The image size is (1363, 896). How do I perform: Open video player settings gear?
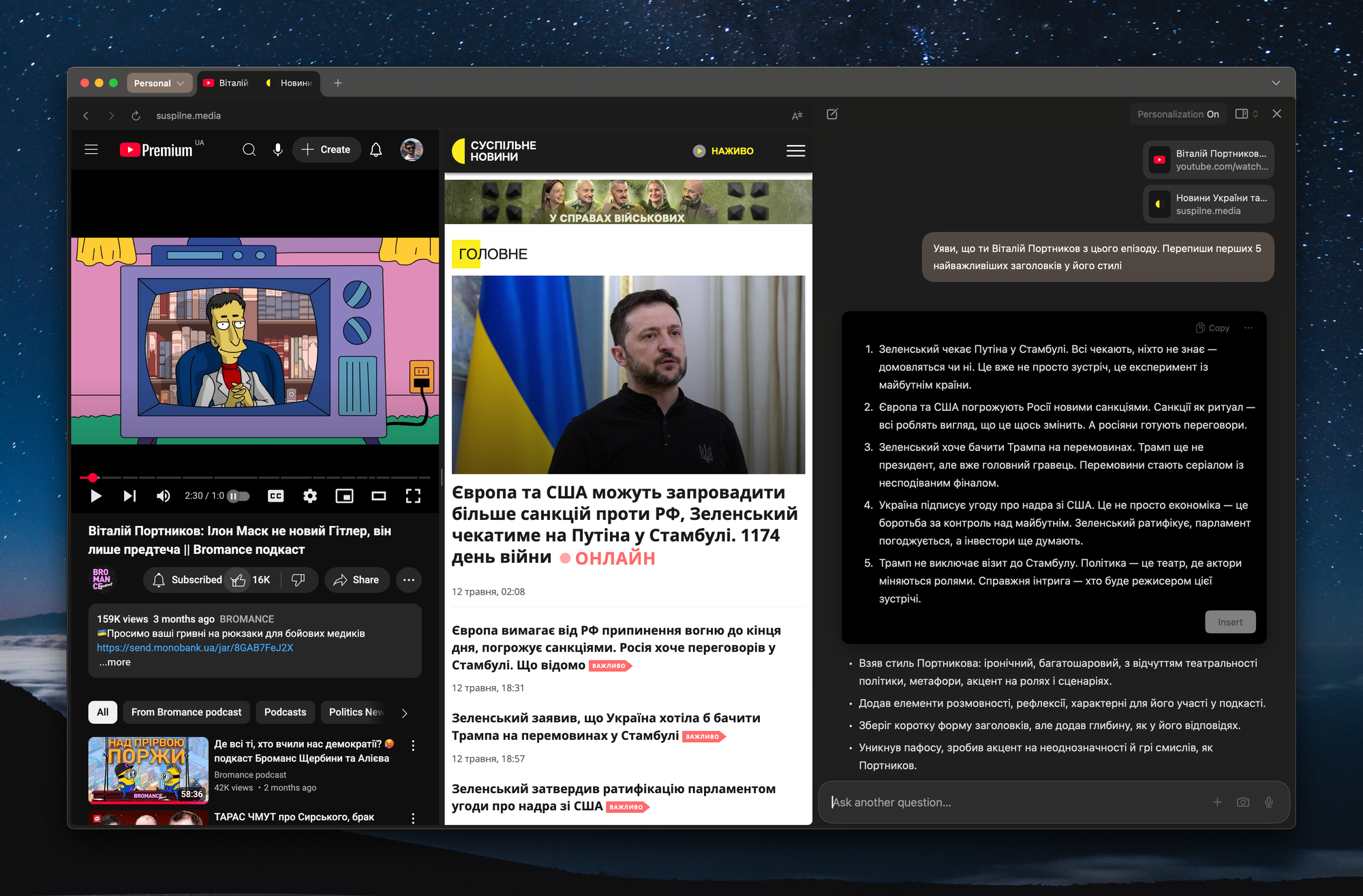pyautogui.click(x=310, y=496)
